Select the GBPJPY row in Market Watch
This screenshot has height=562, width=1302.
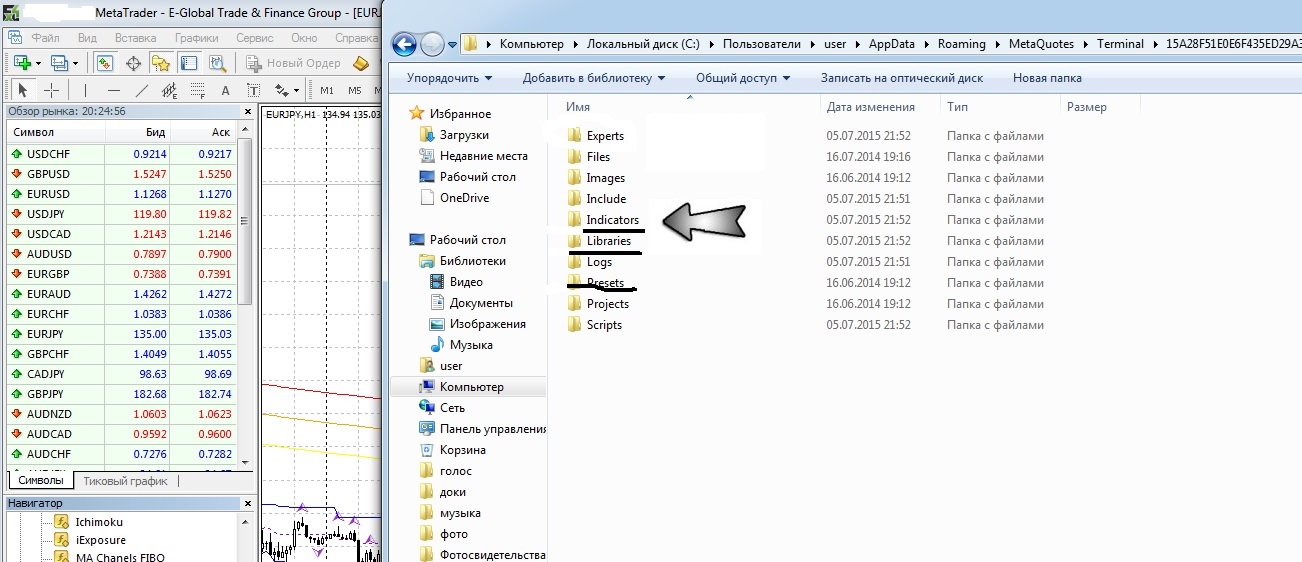120,394
